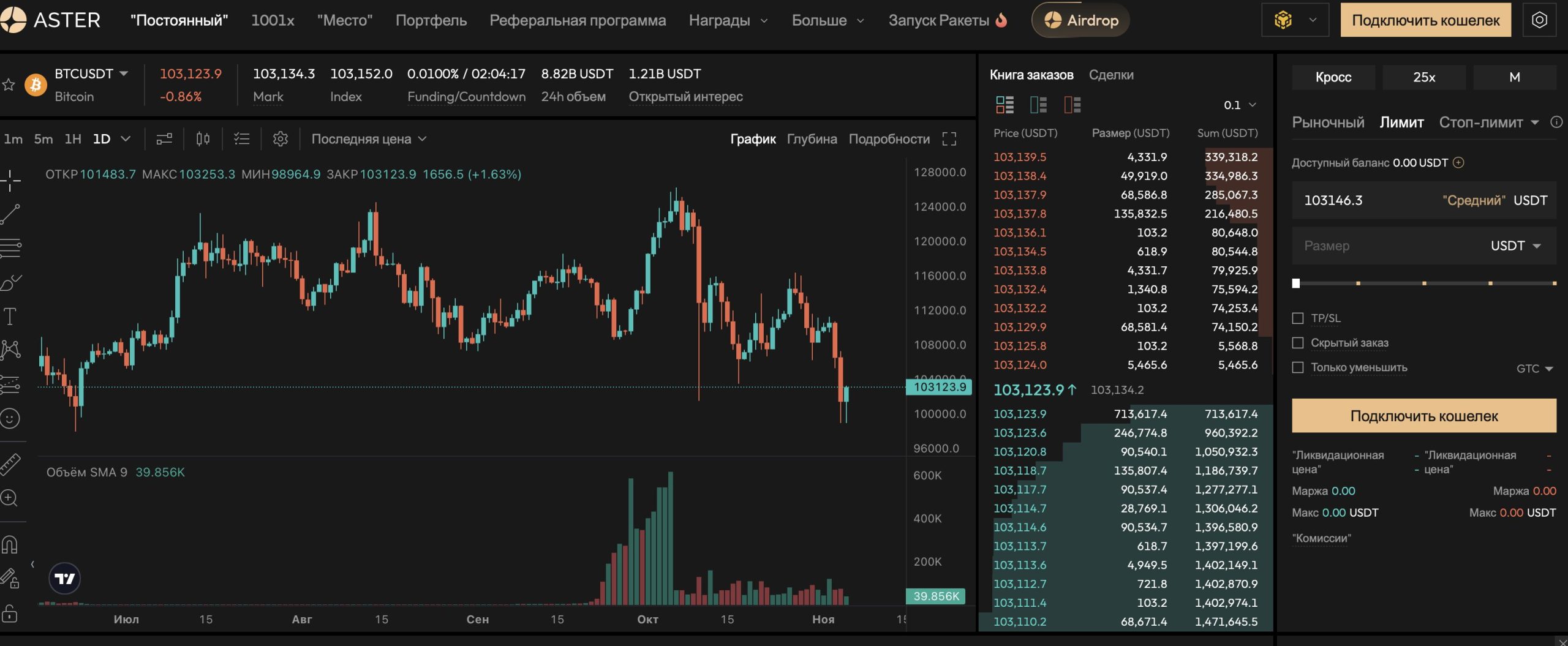The height and width of the screenshot is (646, 1568).
Task: Expand the GTC time-in-force dropdown
Action: 1535,369
